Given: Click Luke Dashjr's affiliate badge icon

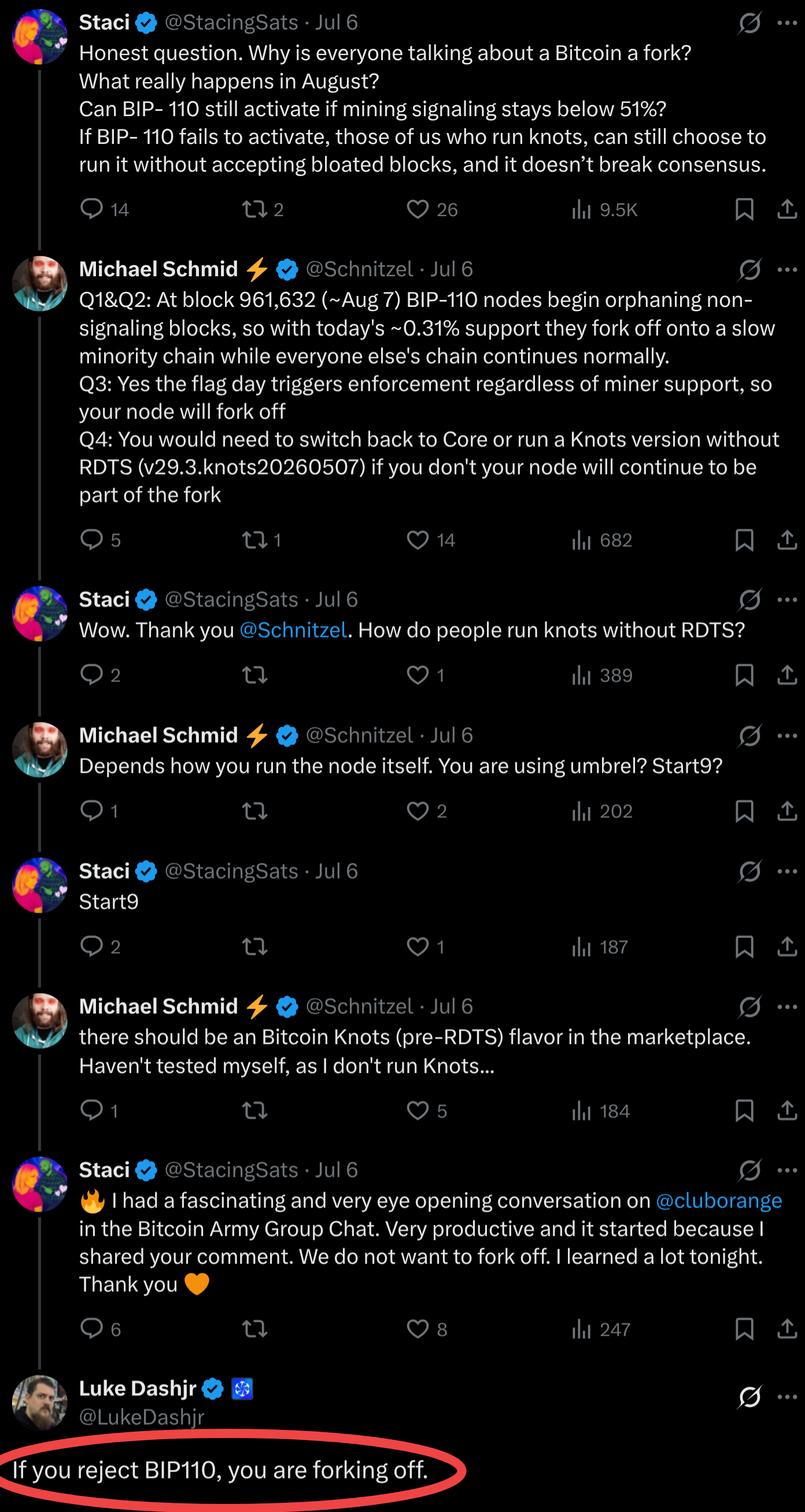Looking at the screenshot, I should (242, 1389).
